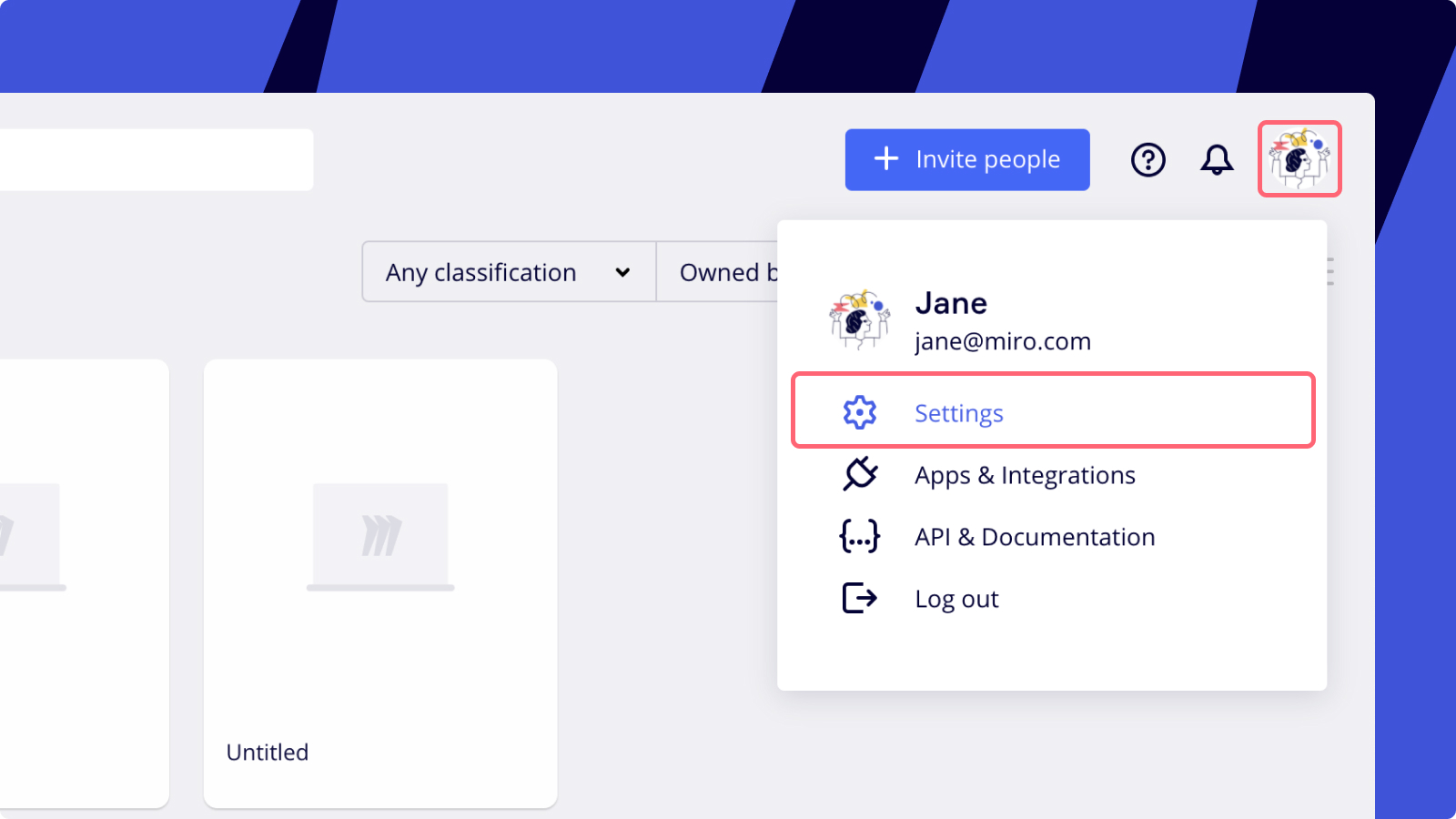Image resolution: width=1456 pixels, height=819 pixels.
Task: Click into the search field
Action: (x=155, y=160)
